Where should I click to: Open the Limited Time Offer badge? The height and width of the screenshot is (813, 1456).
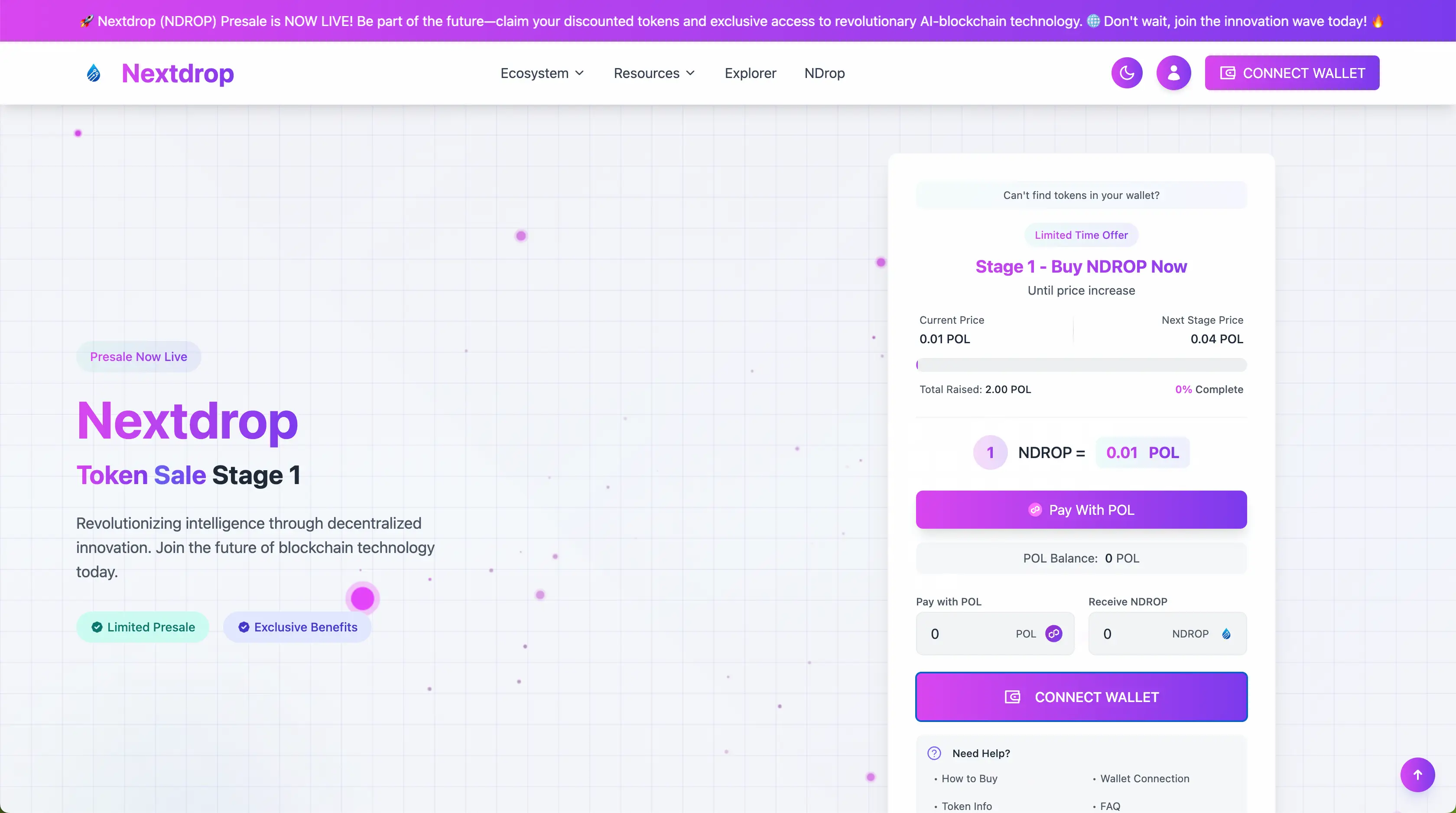pos(1081,234)
